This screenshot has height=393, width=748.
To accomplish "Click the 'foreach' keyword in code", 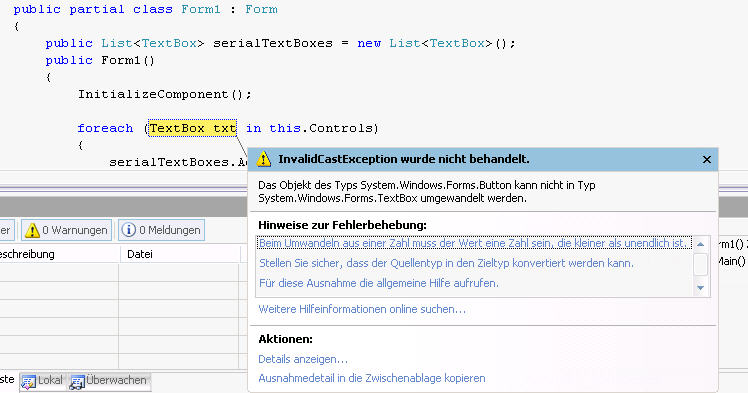I will 105,128.
